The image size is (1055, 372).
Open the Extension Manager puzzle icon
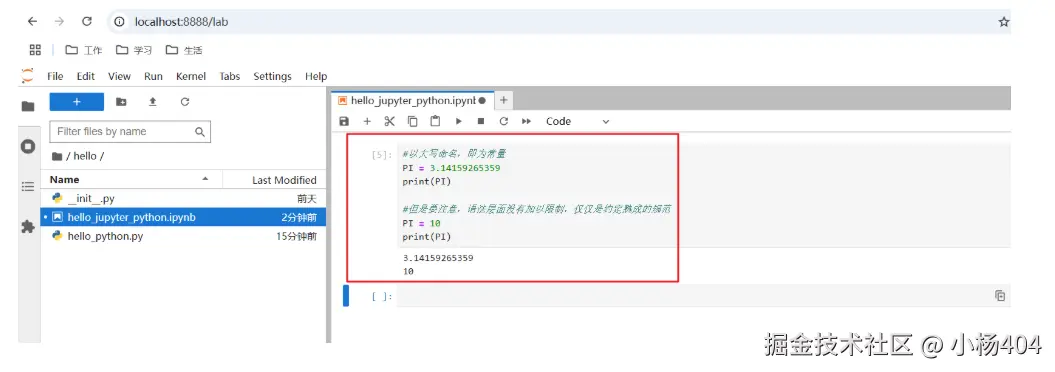click(28, 227)
